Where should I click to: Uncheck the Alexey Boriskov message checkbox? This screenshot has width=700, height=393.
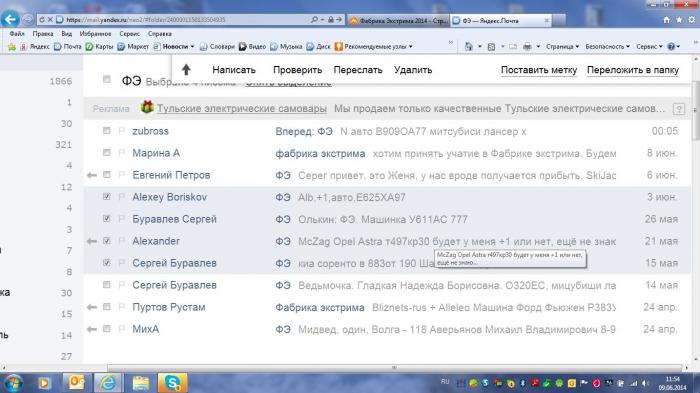point(106,196)
